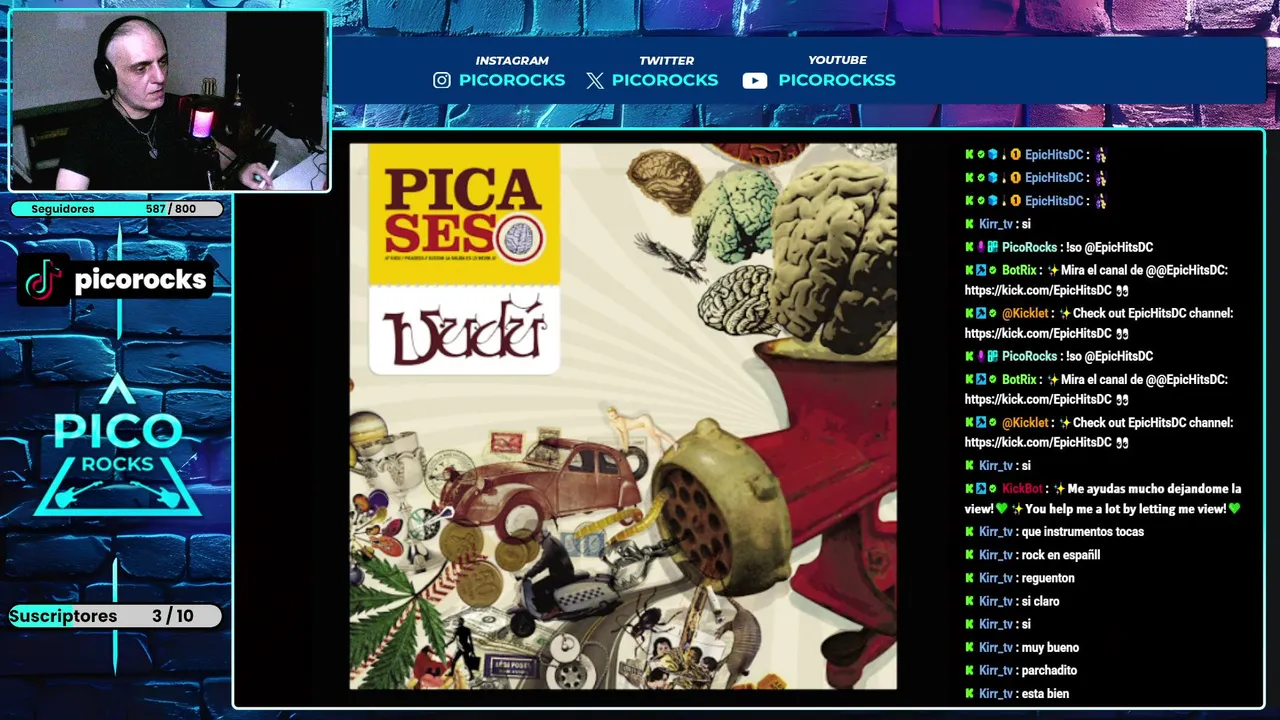Click KickBot username in chat

click(1022, 489)
